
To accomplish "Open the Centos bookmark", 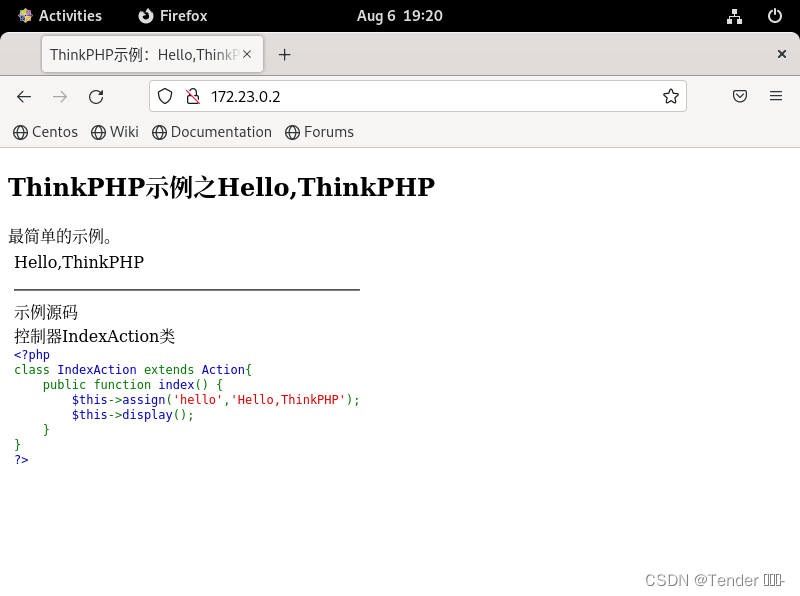I will point(45,131).
